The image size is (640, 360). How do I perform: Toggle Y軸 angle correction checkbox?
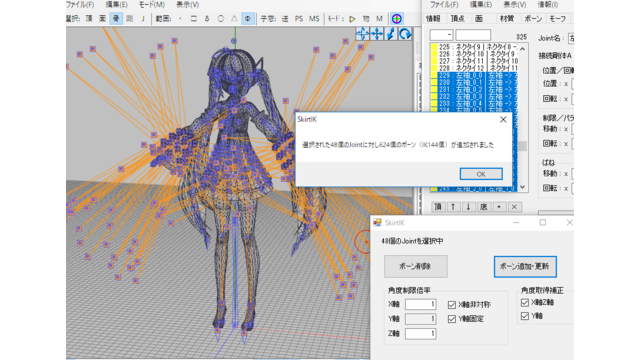(x=525, y=316)
